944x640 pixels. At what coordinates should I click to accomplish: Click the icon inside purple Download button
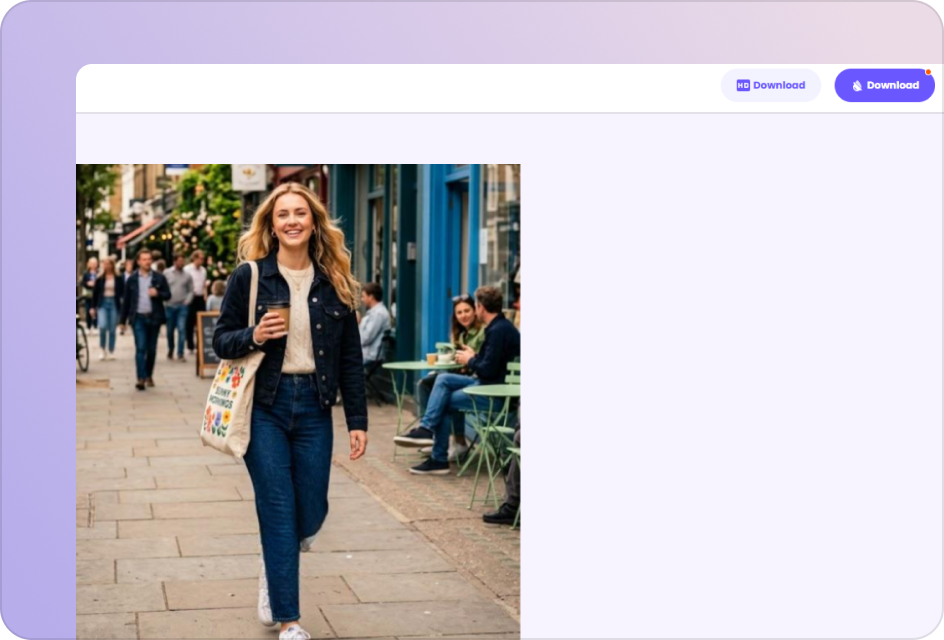pos(857,86)
